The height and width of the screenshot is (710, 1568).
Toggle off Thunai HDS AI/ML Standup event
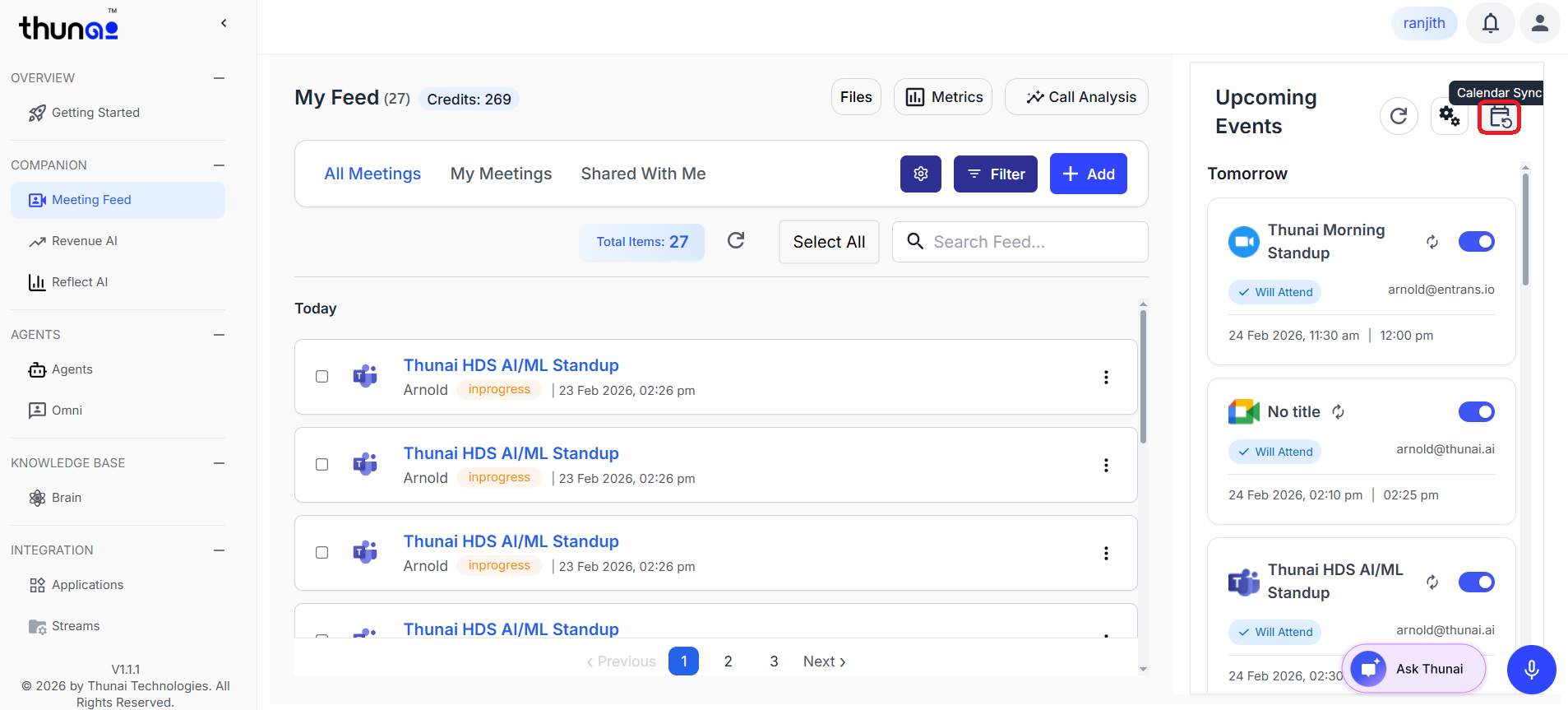[1477, 582]
